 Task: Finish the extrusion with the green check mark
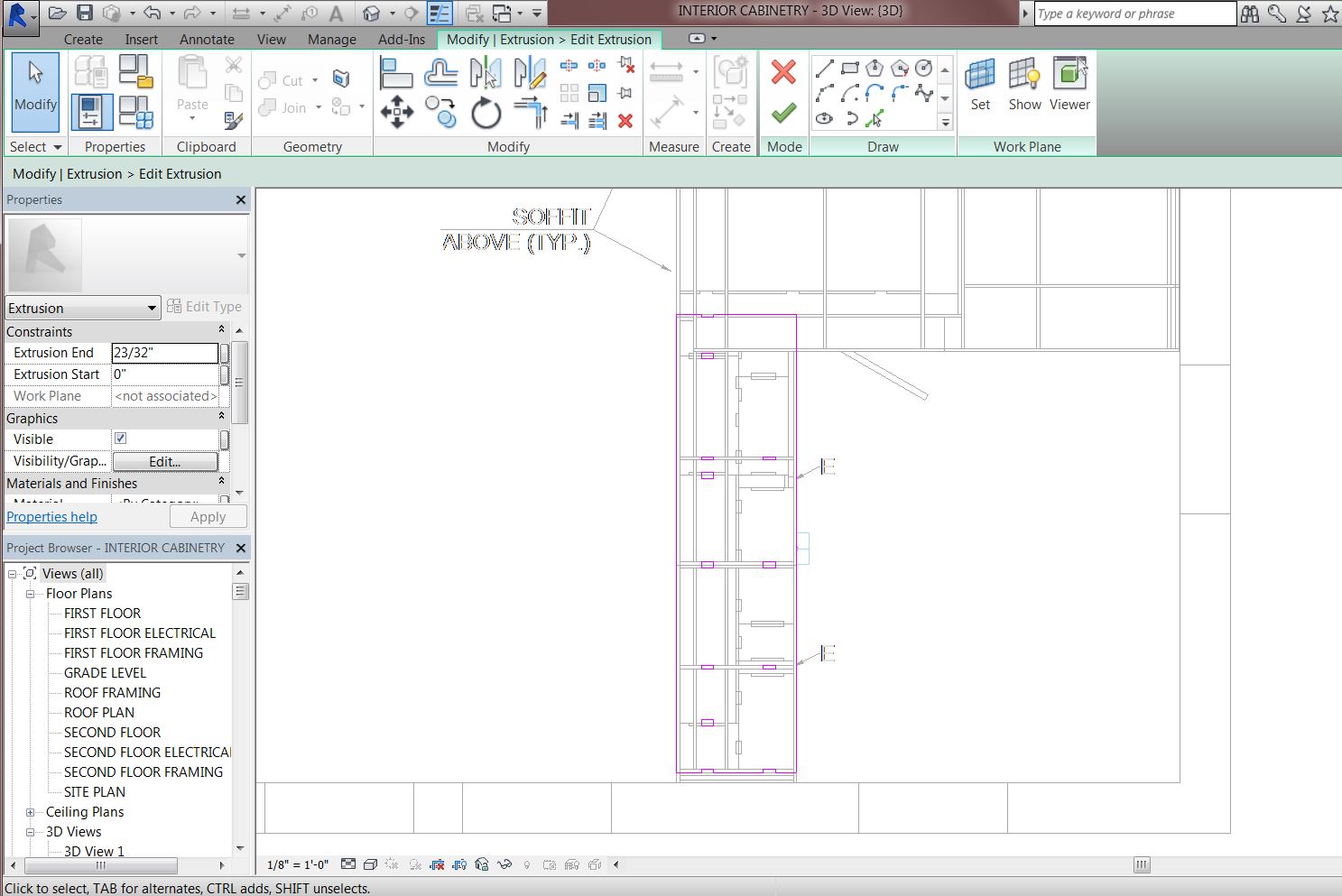point(782,112)
